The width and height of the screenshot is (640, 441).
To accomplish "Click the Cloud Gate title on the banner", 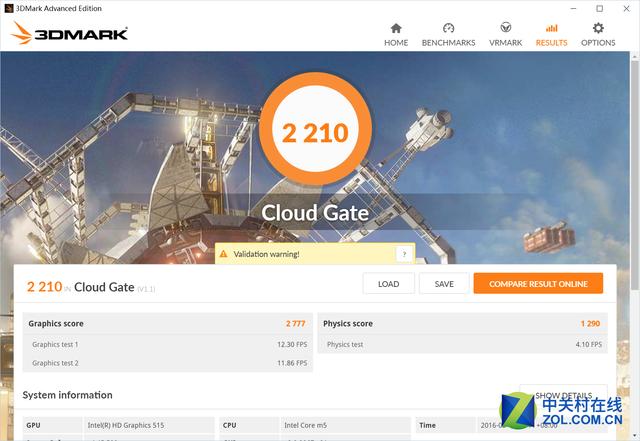I will coord(315,213).
